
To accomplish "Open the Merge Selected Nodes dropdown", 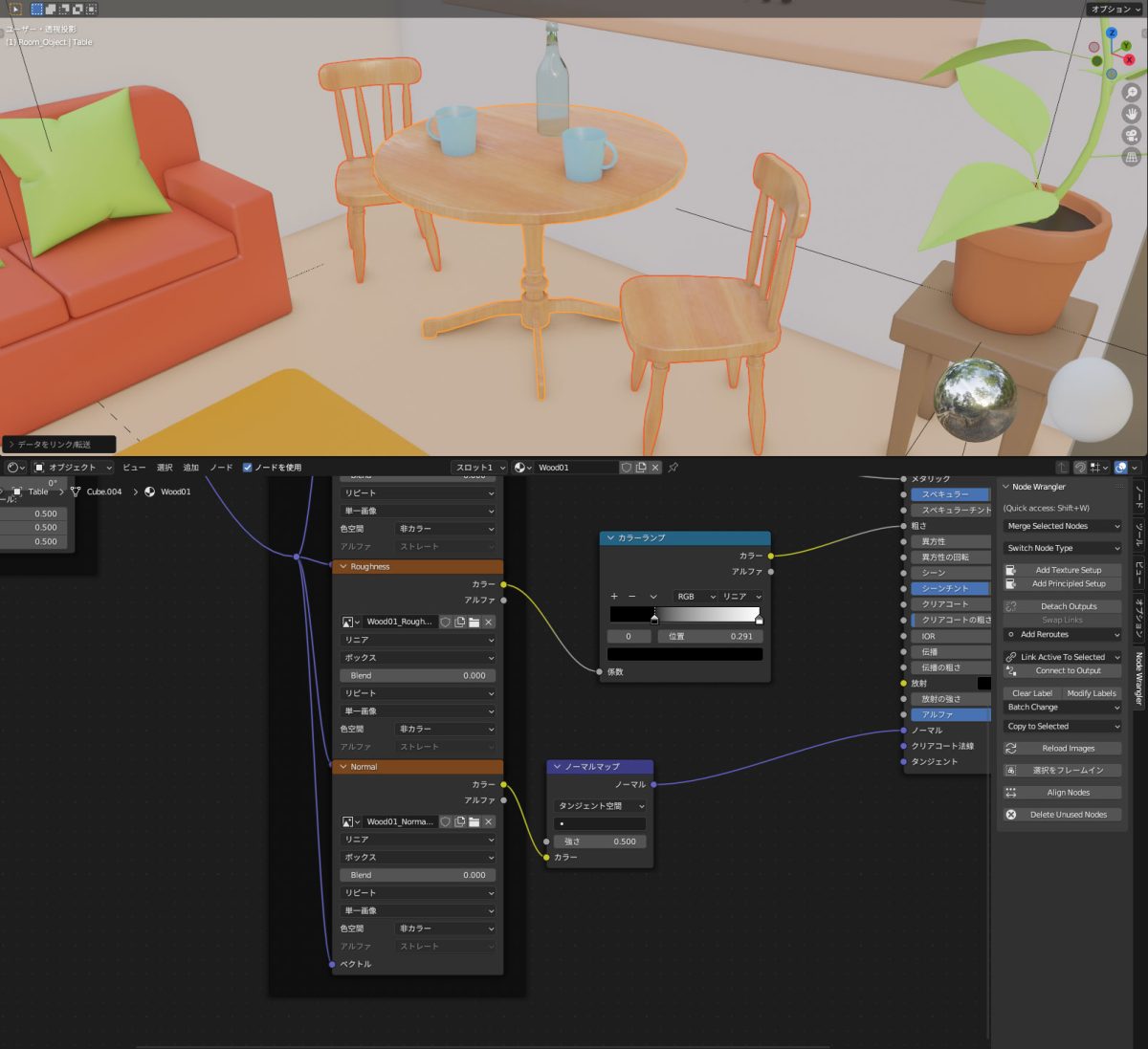I will point(1062,526).
